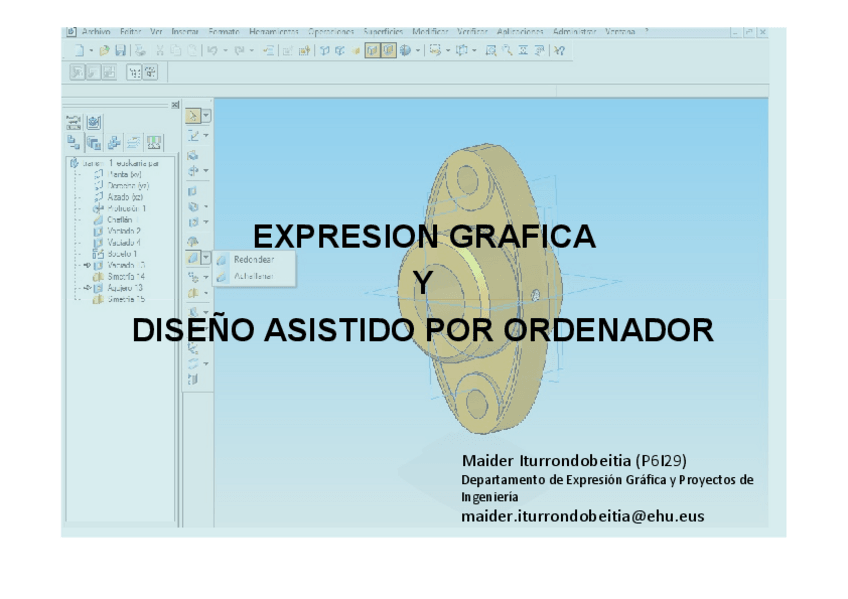848x599 pixels.
Task: Save the part with the diskette icon
Action: click(x=121, y=51)
